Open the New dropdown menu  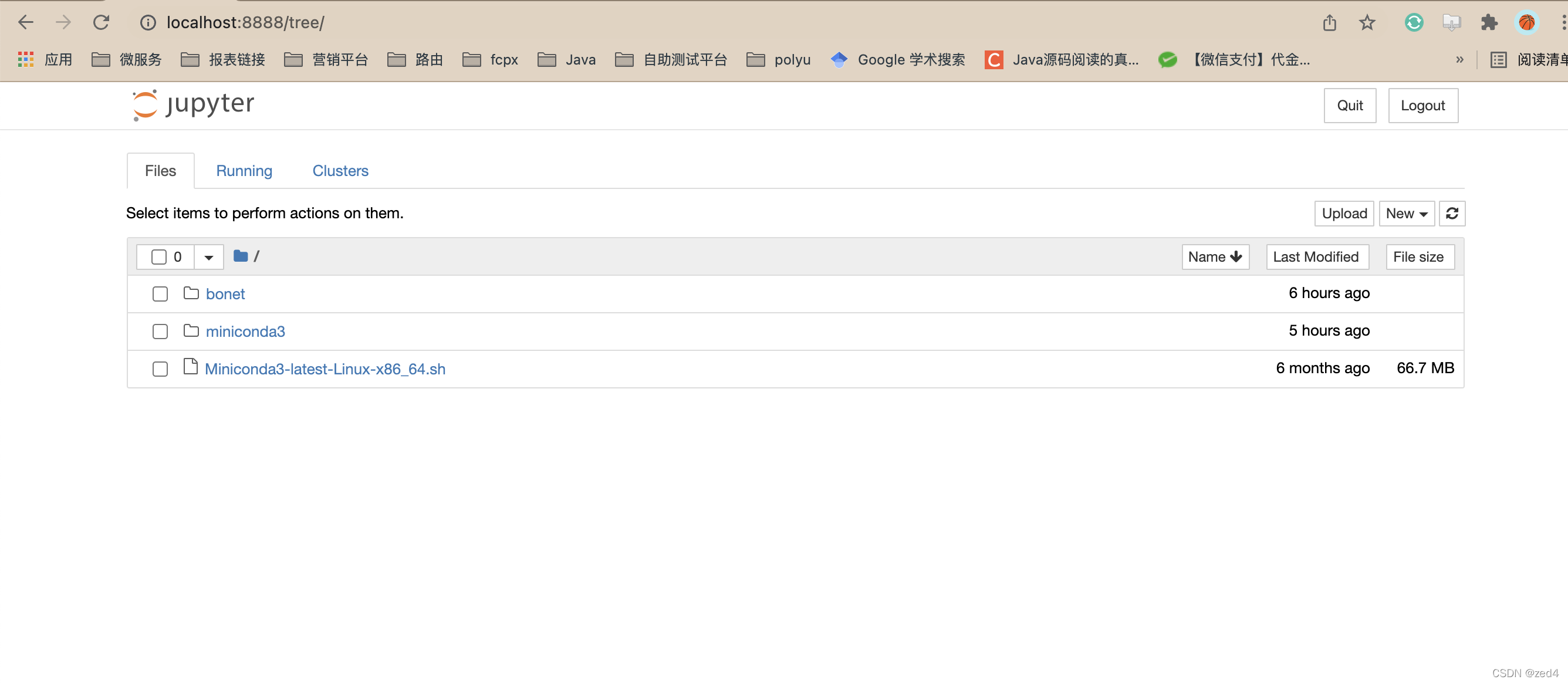tap(1406, 214)
